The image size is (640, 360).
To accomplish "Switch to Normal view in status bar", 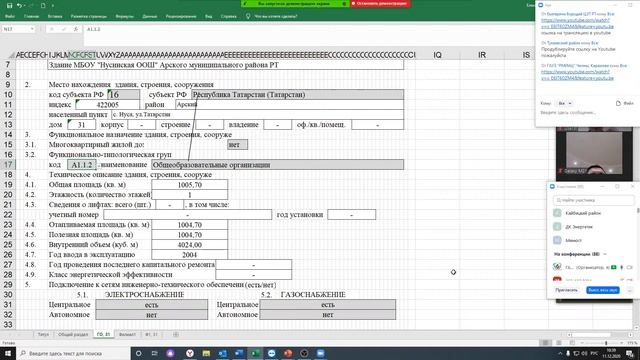I will 545,343.
